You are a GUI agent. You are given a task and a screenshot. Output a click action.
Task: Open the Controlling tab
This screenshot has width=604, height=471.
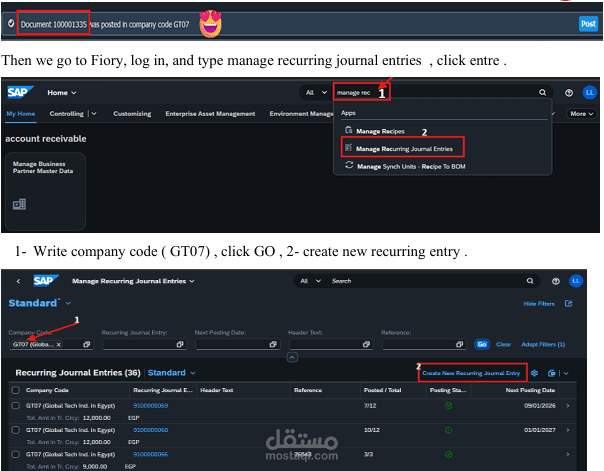pos(66,114)
